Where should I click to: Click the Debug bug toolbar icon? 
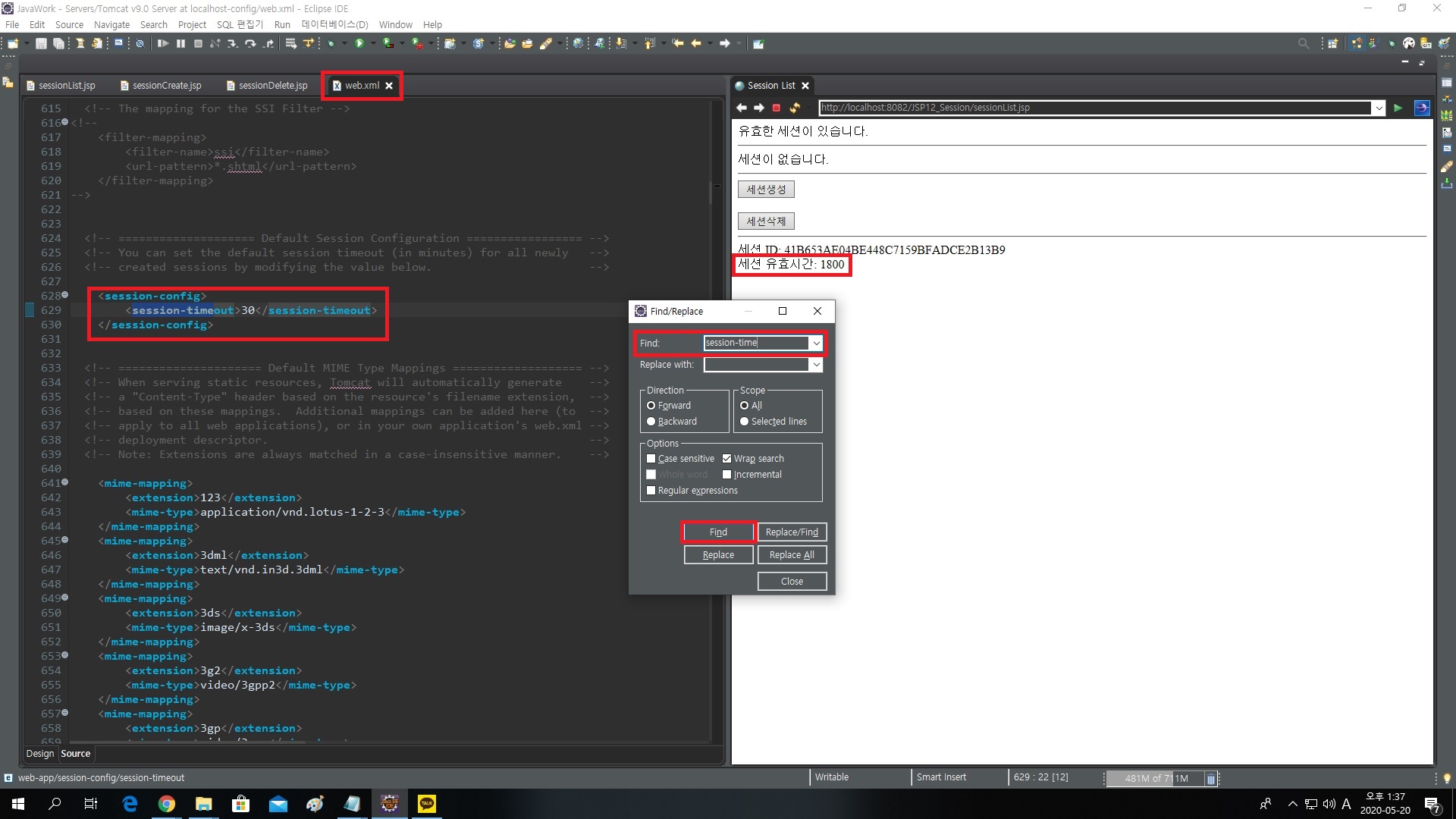pos(331,43)
